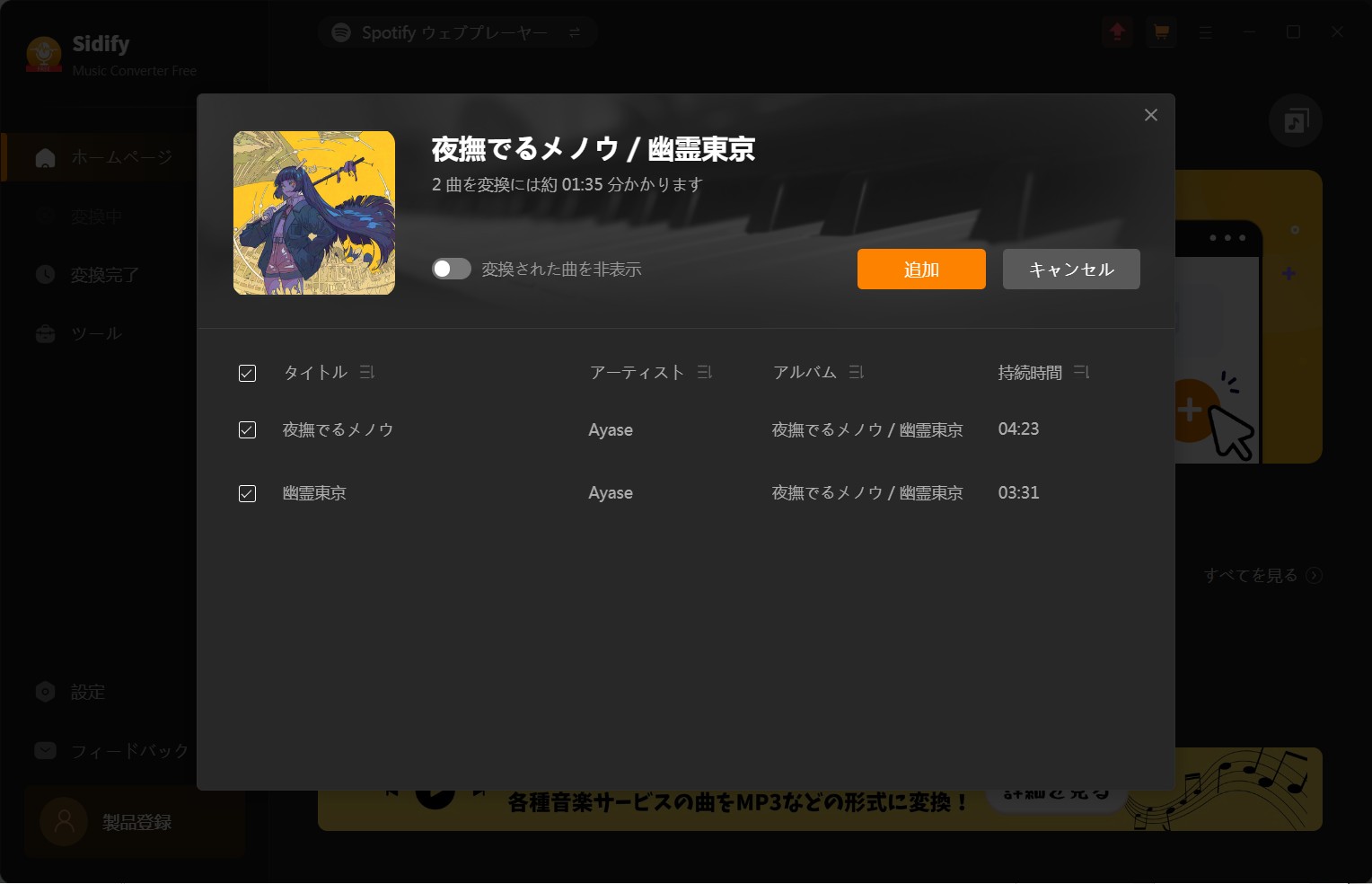Click the toolbox icon beside ツール
This screenshot has width=1372, height=884.
[45, 334]
